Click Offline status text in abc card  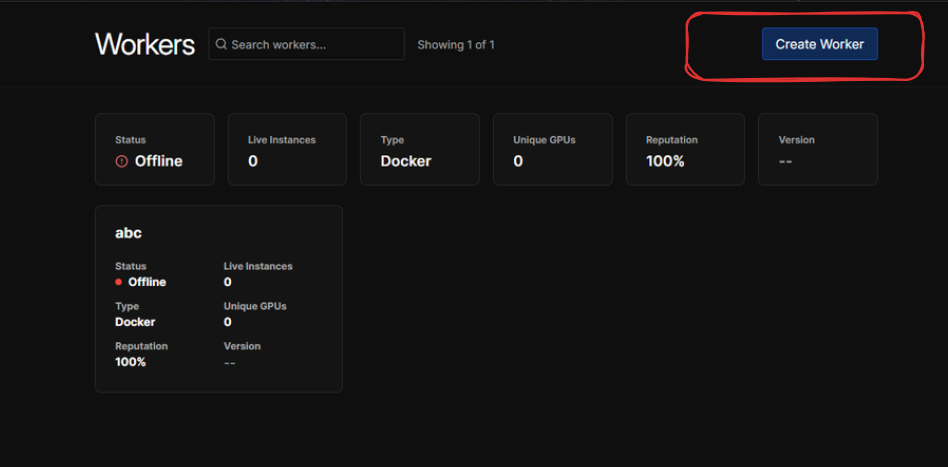tap(147, 282)
